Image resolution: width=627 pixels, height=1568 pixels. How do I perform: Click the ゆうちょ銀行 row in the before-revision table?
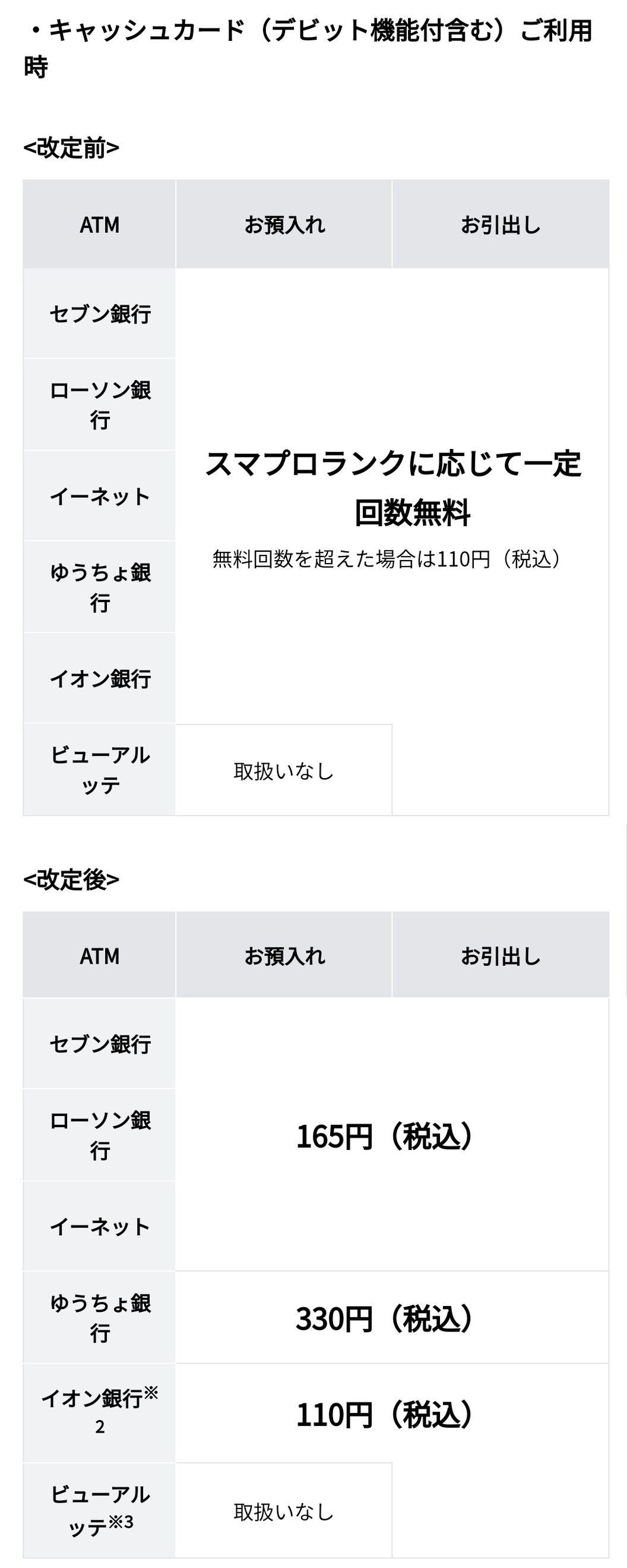(99, 587)
